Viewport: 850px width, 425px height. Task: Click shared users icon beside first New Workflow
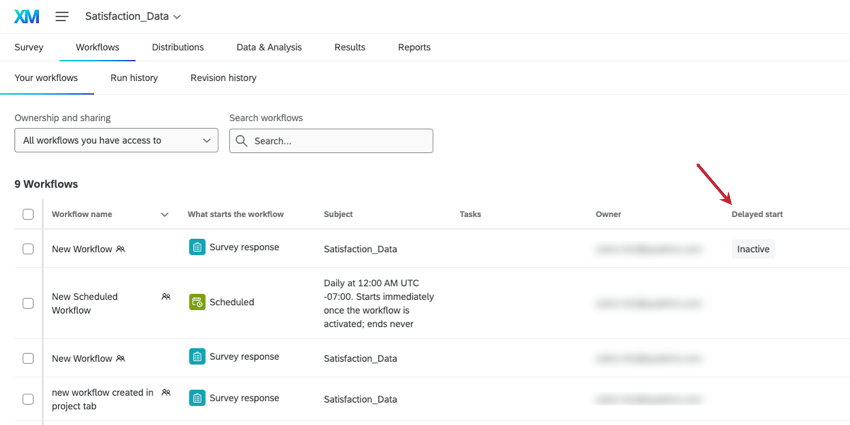pyautogui.click(x=121, y=249)
